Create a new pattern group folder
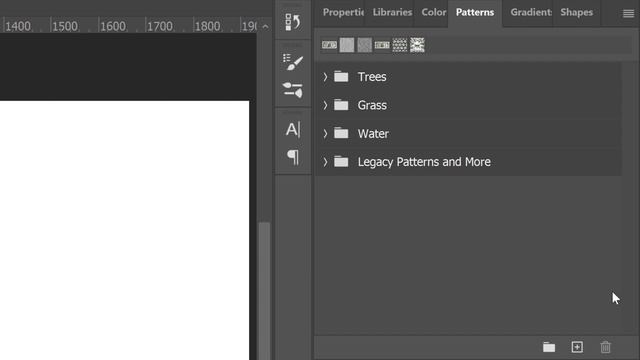Viewport: 640px width, 360px height. coord(549,347)
